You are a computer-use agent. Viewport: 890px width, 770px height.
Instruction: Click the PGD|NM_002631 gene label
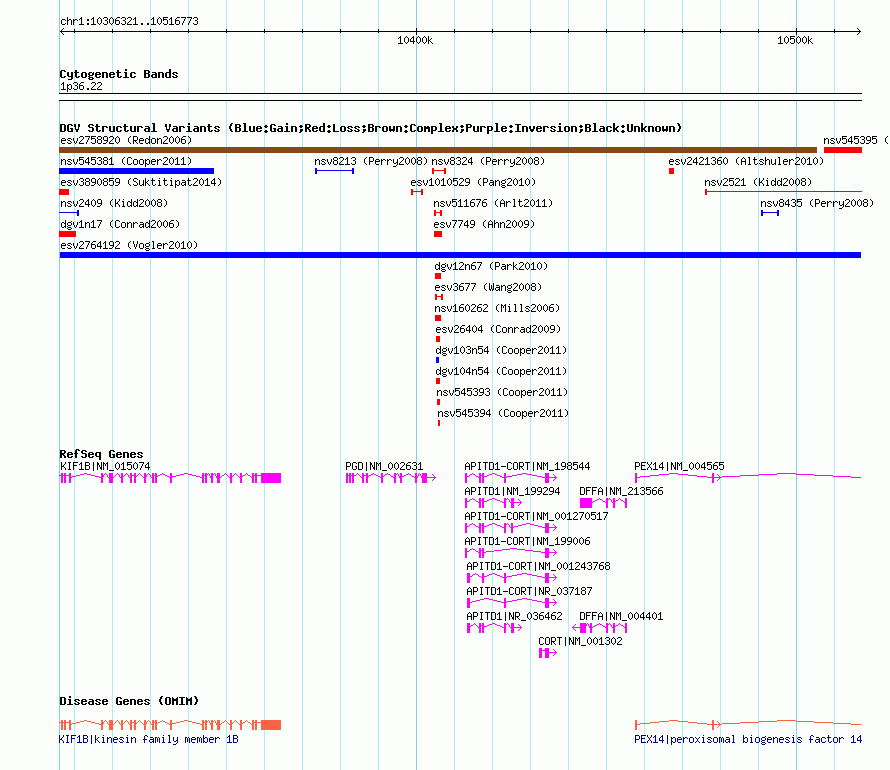tap(384, 466)
